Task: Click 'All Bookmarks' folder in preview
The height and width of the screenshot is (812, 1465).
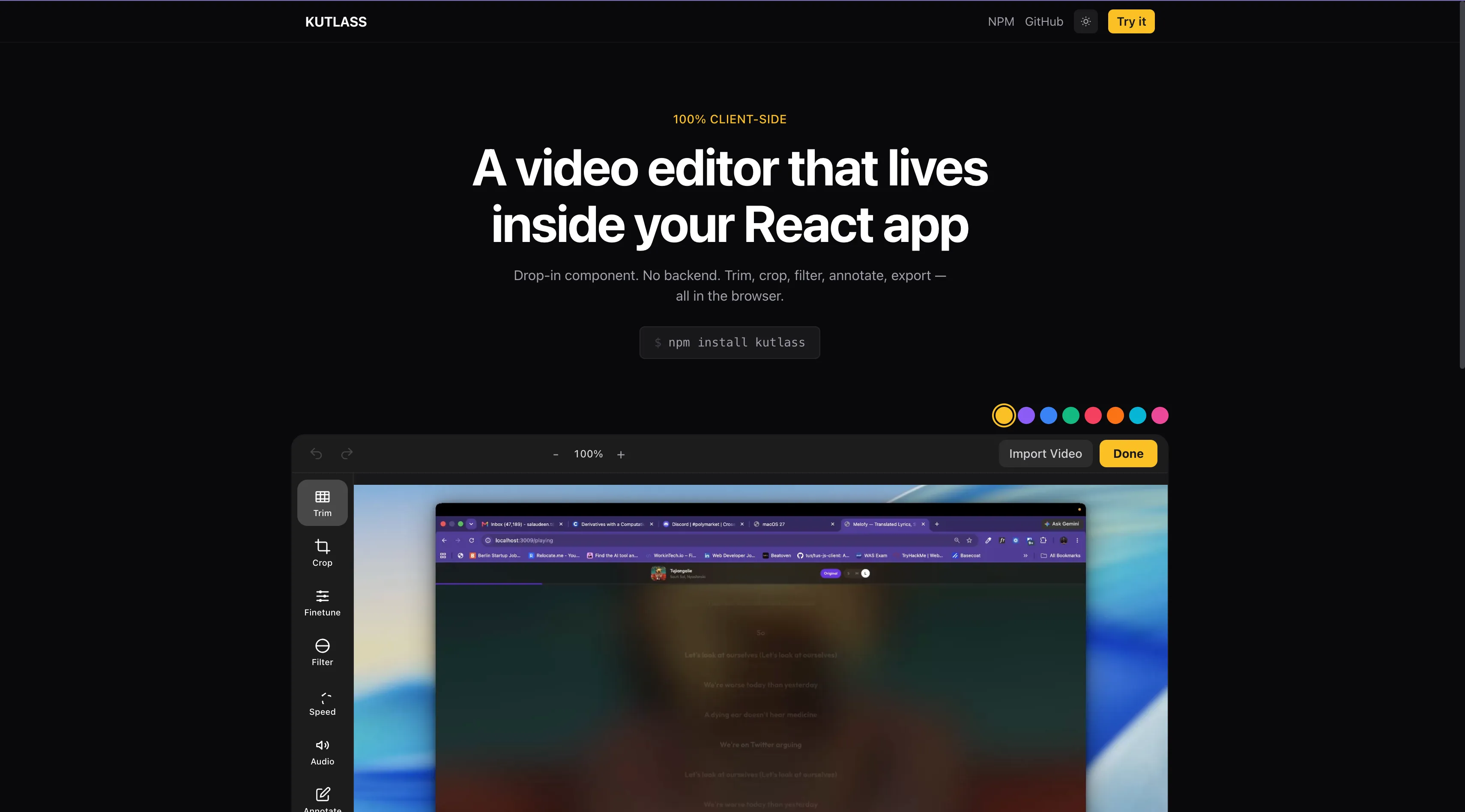Action: click(x=1061, y=555)
